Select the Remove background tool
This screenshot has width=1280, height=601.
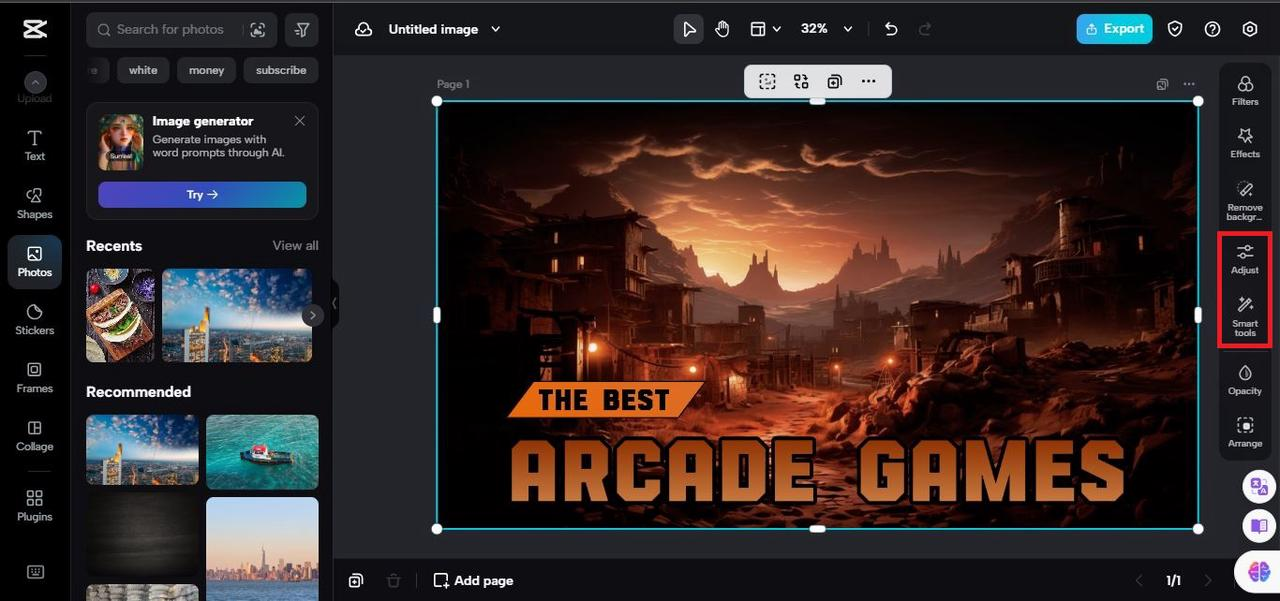pos(1244,200)
